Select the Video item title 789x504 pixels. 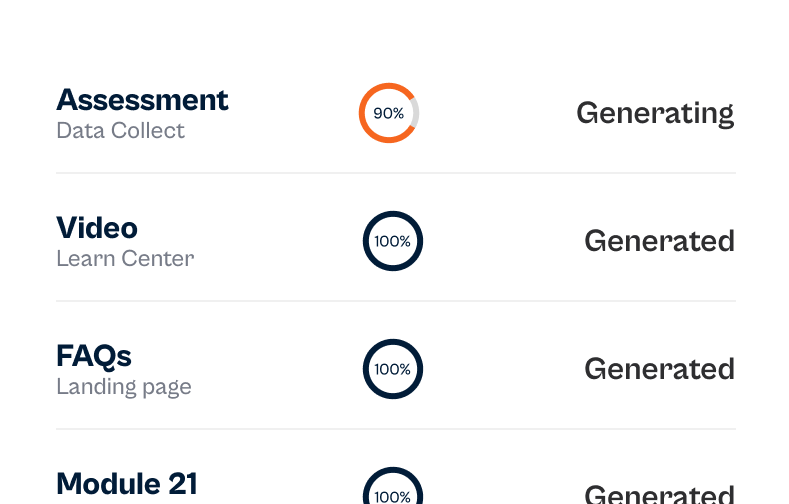(x=97, y=228)
